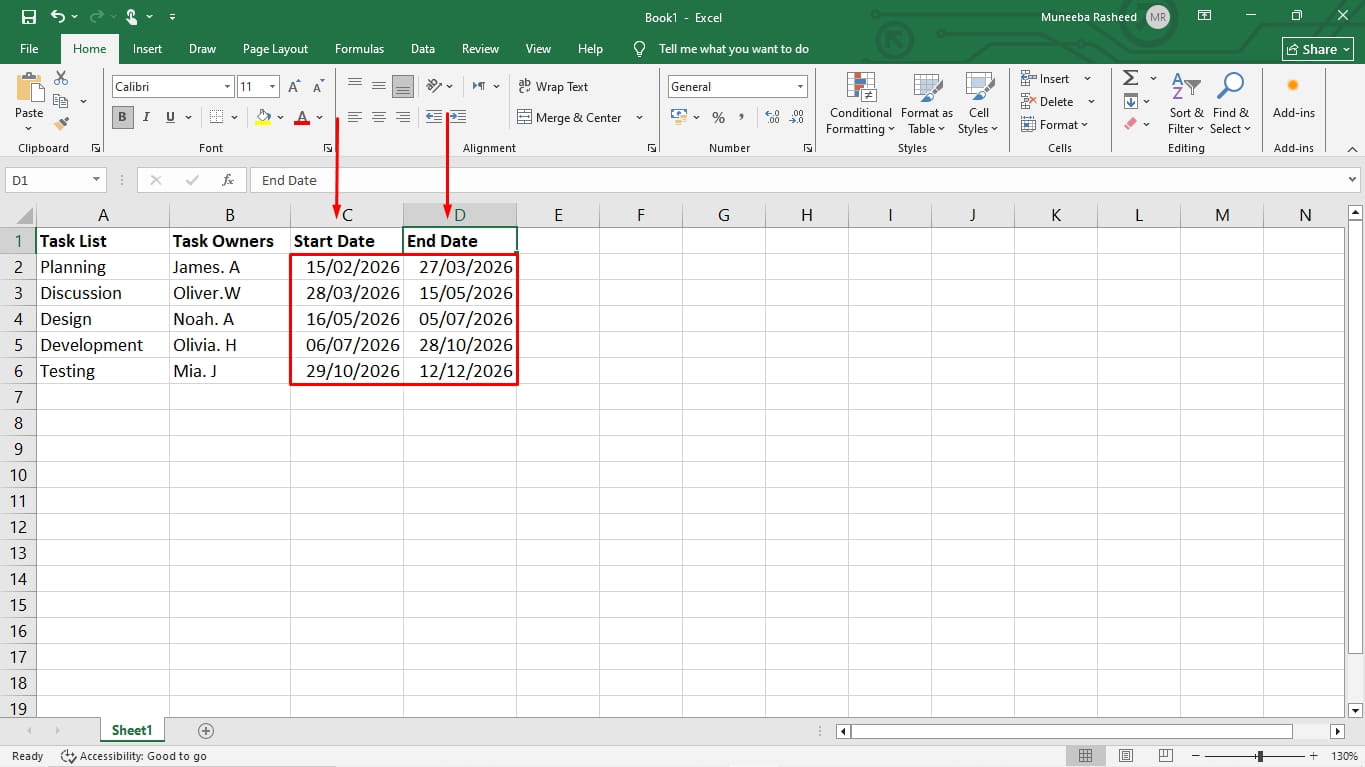Screen dimensions: 1365x767
Task: Click the Format Painter brush icon
Action: (x=61, y=124)
